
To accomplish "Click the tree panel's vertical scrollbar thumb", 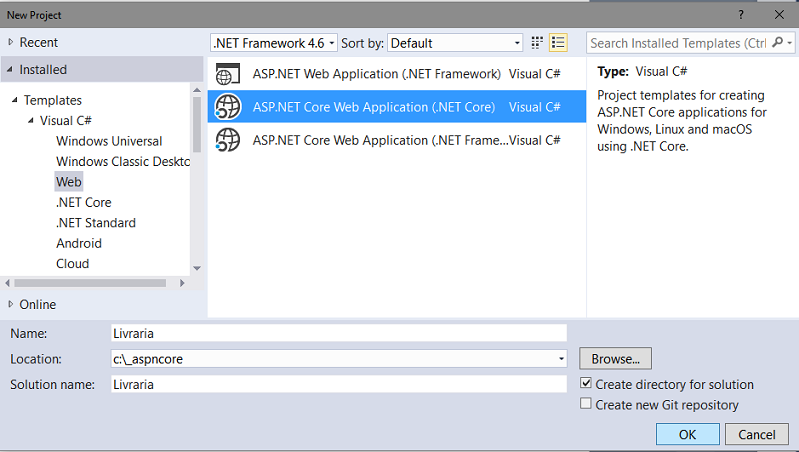I will click(x=197, y=124).
